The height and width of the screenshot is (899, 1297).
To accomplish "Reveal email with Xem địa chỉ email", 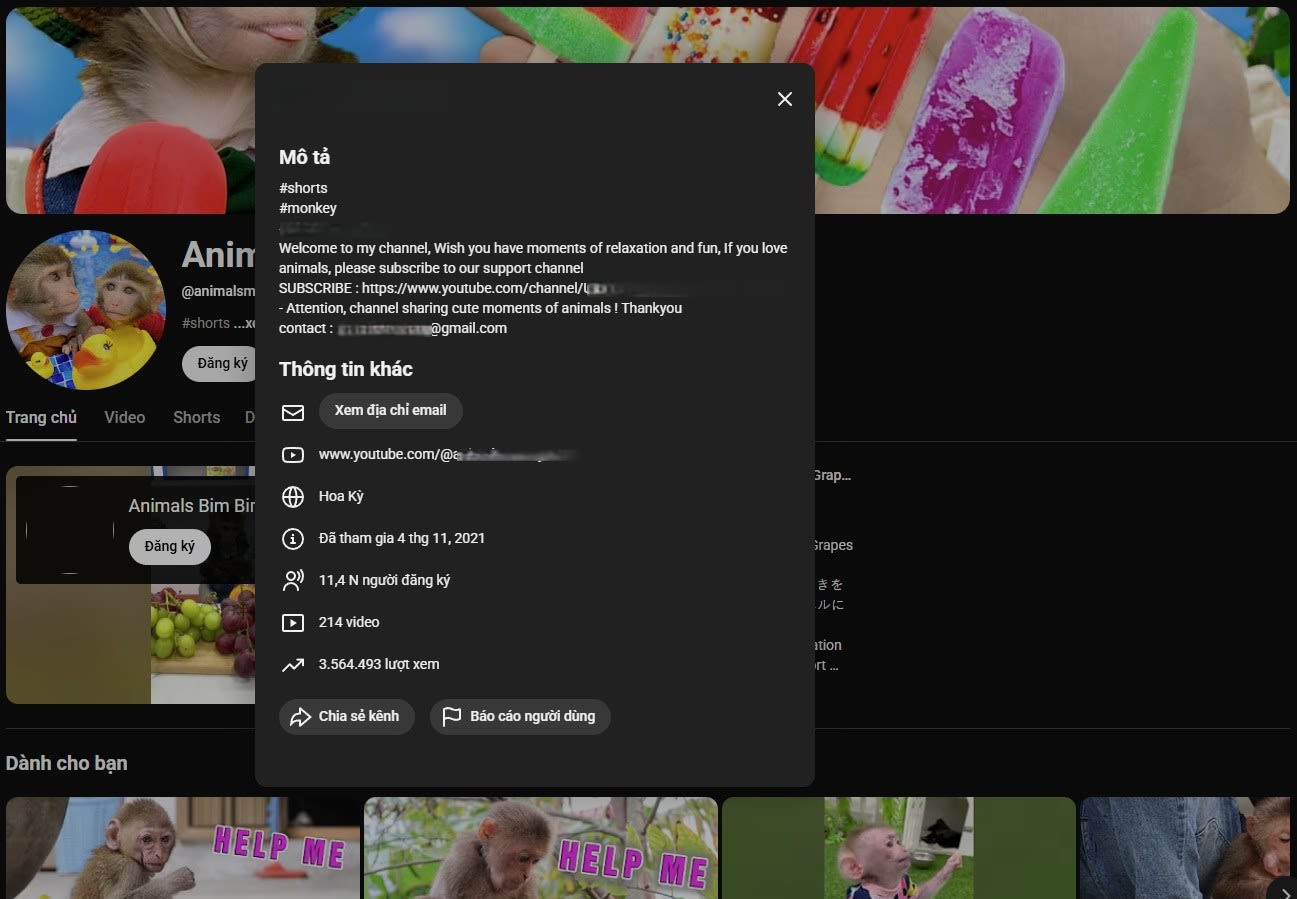I will 391,411.
